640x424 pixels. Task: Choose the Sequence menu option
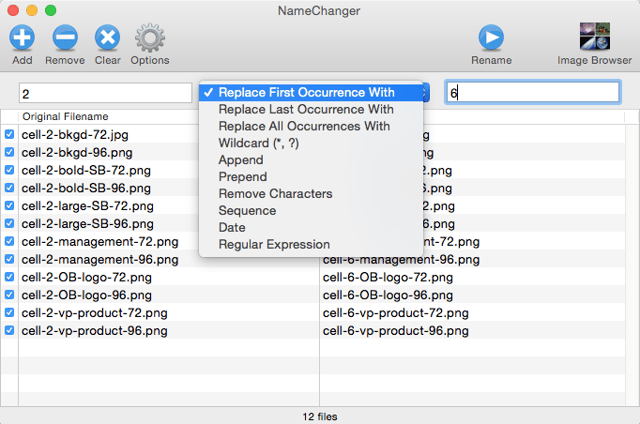pos(311,211)
